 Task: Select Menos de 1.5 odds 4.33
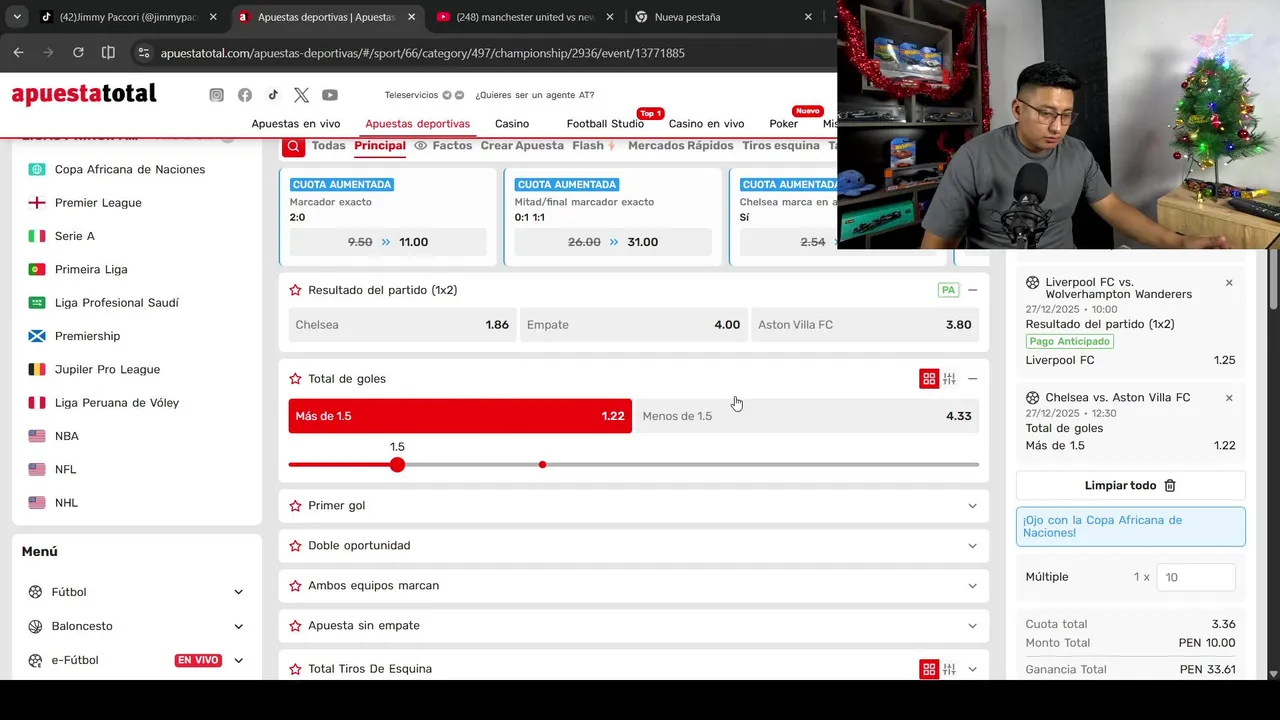(x=807, y=416)
